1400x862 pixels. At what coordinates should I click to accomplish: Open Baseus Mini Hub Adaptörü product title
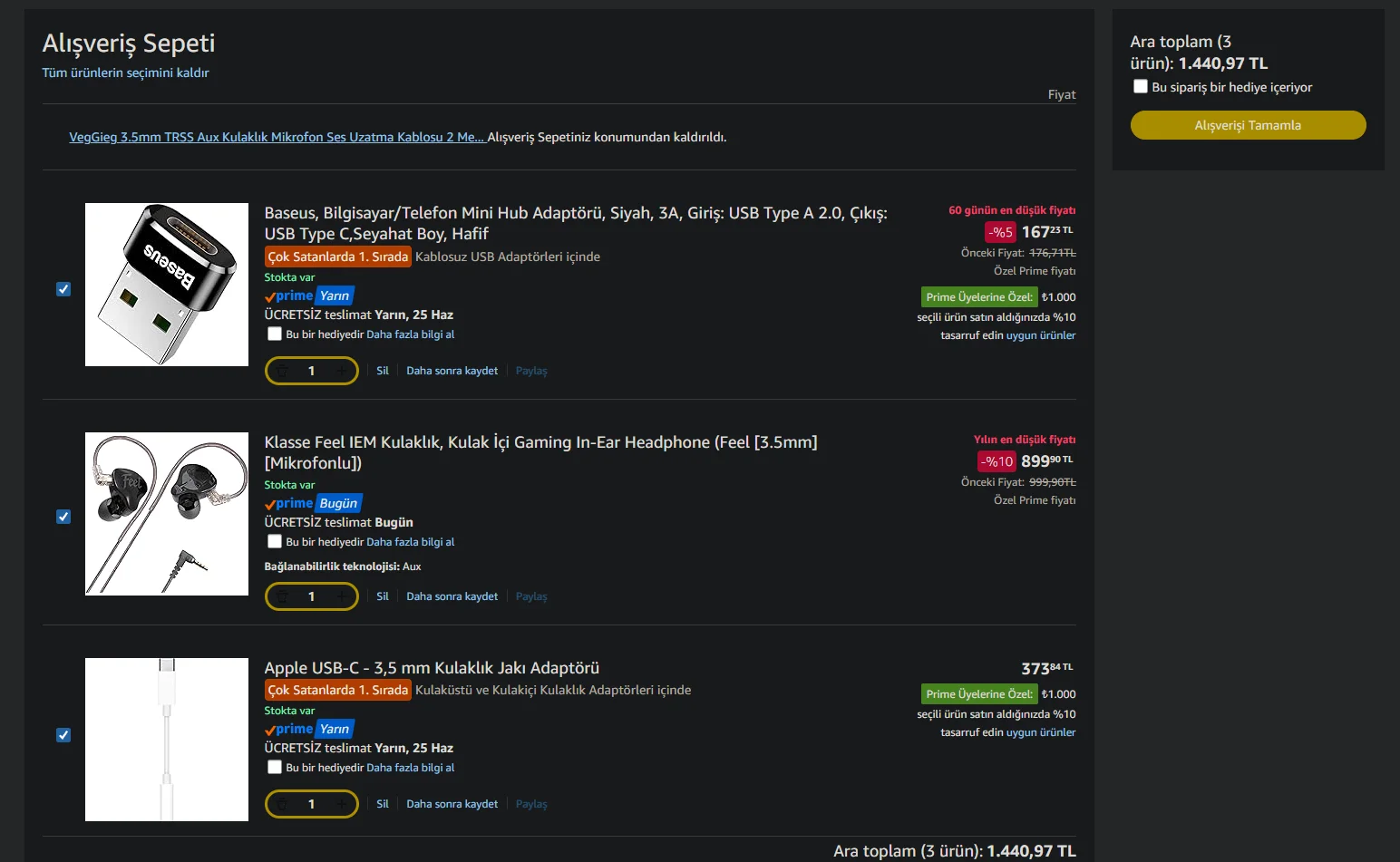tap(576, 223)
